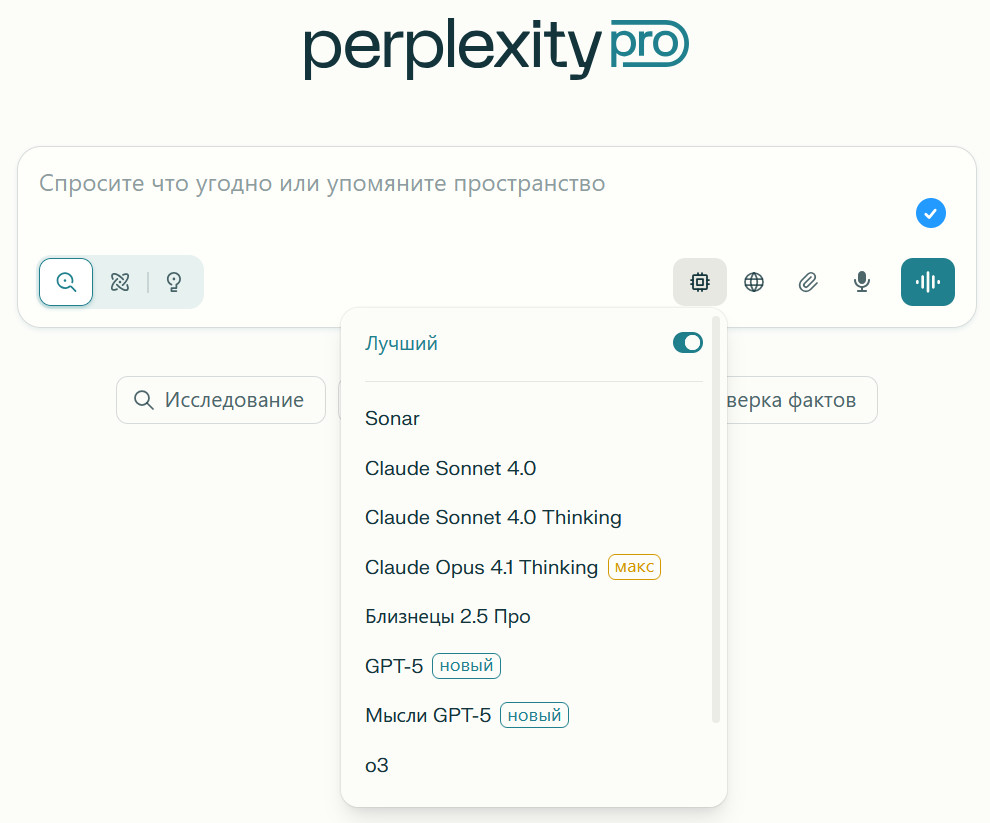
Task: Select the Search mode magnifier icon
Action: click(x=66, y=282)
